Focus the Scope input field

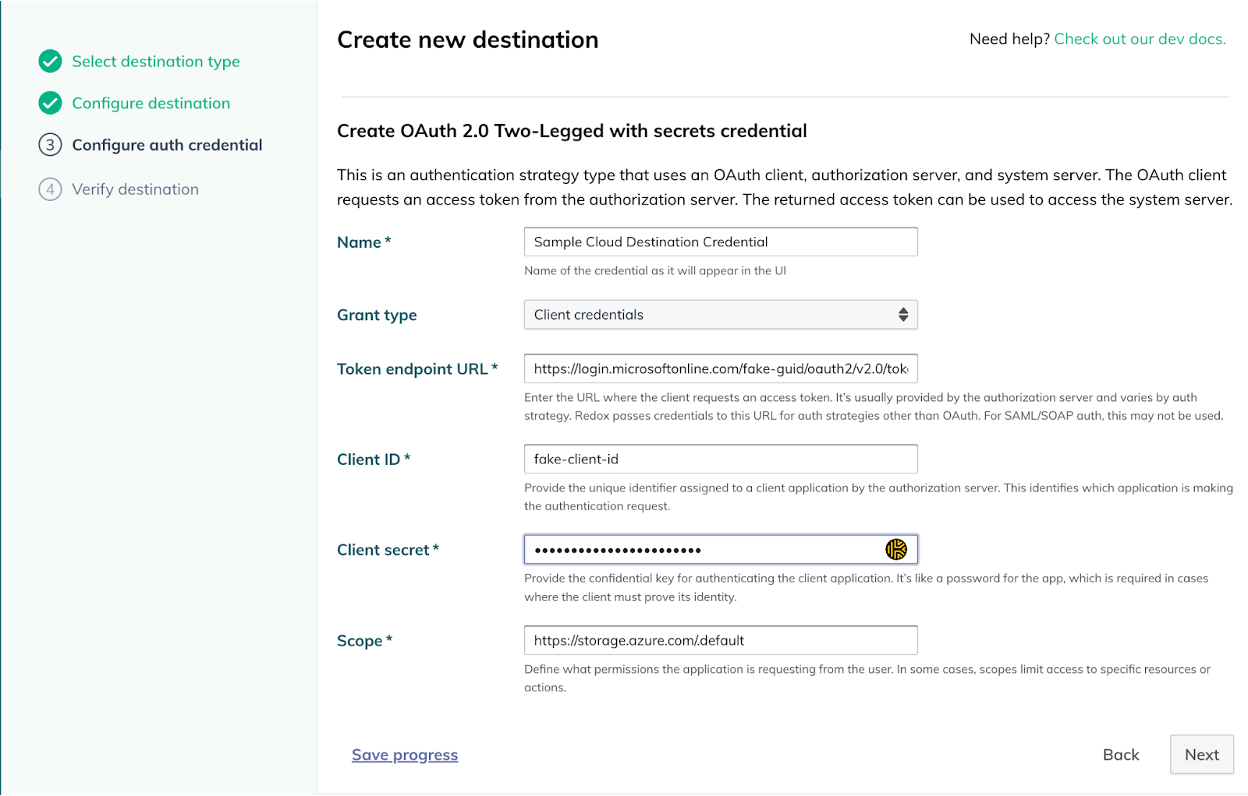click(720, 640)
